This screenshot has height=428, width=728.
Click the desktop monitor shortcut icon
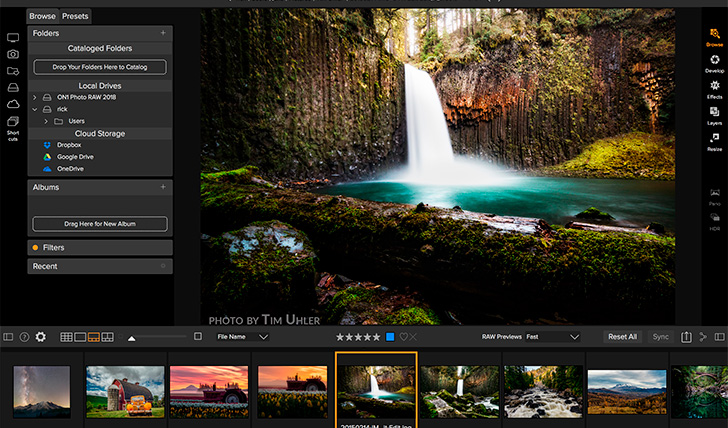pyautogui.click(x=13, y=38)
